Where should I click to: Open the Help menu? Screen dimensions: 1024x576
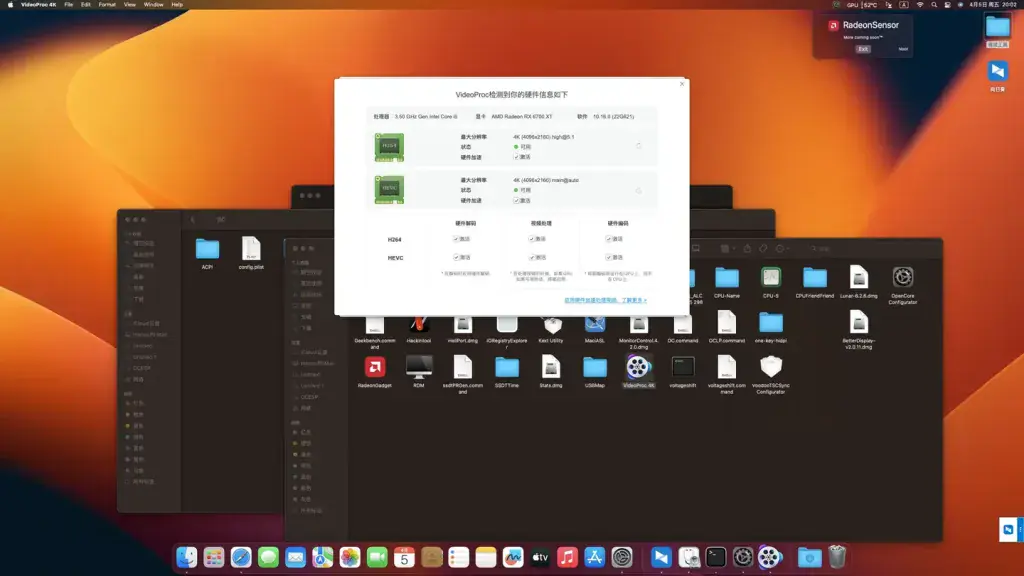click(177, 5)
